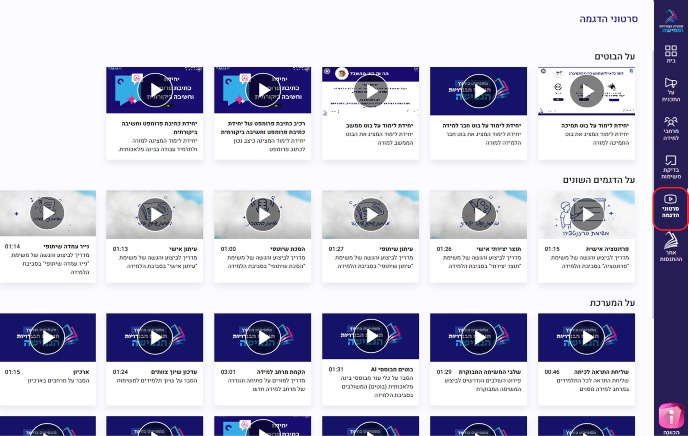The image size is (689, 436).
Task: Click the card title 'ארכיון'
Action: point(81,372)
